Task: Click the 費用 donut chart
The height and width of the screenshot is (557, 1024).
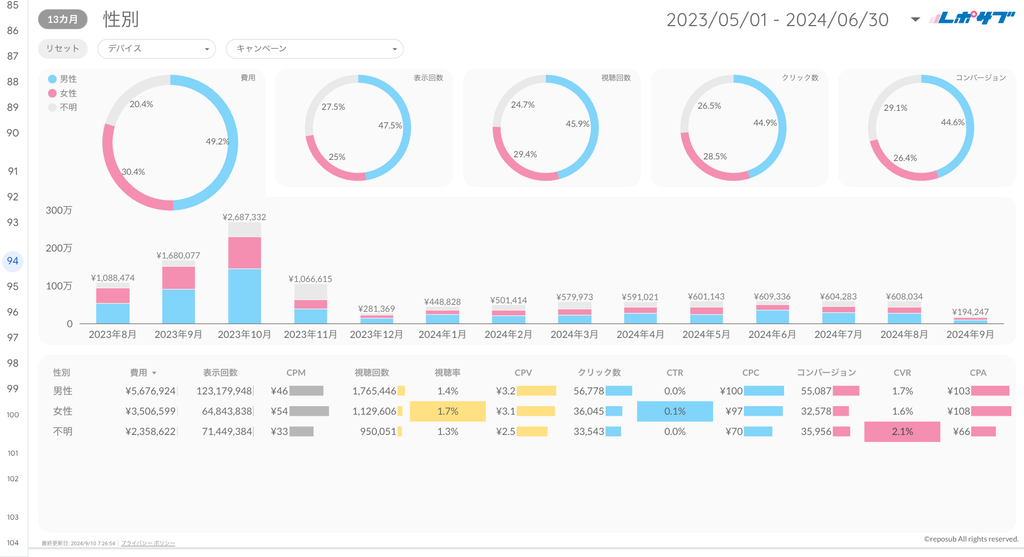Action: click(x=170, y=142)
